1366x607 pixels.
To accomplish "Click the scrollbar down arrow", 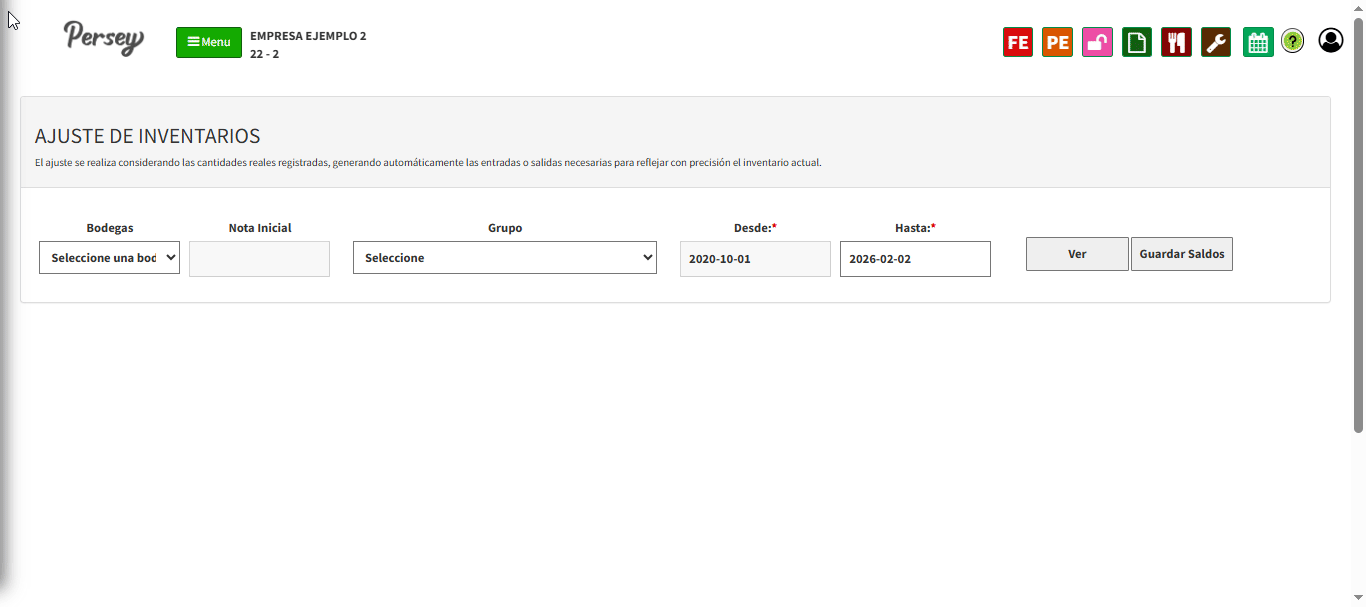I will click(1358, 598).
